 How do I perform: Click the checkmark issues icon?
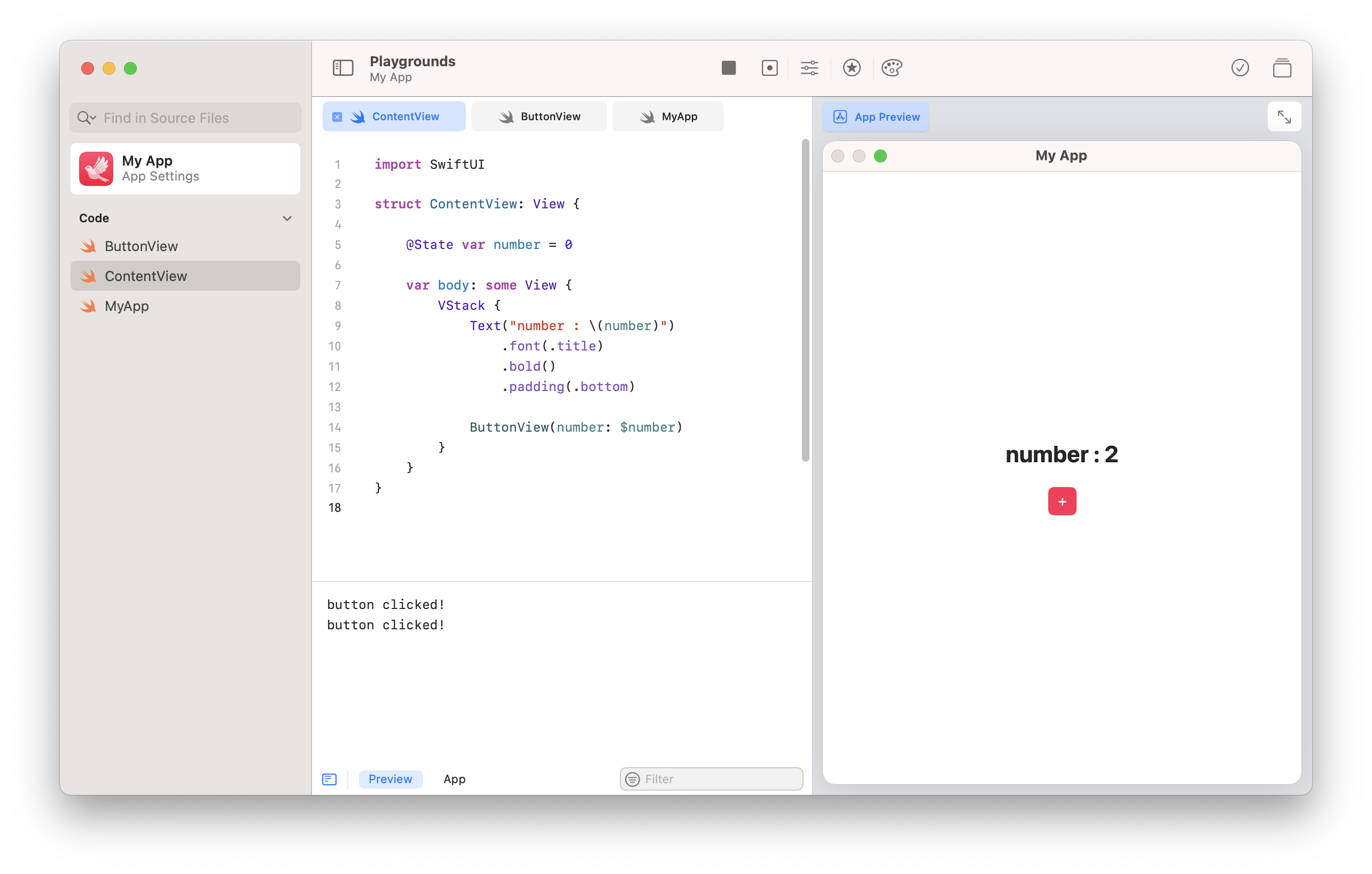tap(1240, 68)
